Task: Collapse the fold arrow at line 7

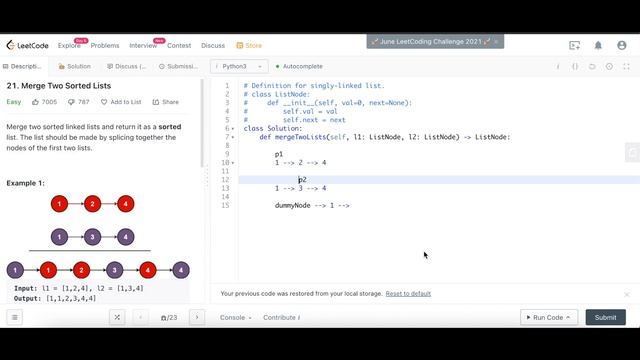Action: pyautogui.click(x=233, y=137)
